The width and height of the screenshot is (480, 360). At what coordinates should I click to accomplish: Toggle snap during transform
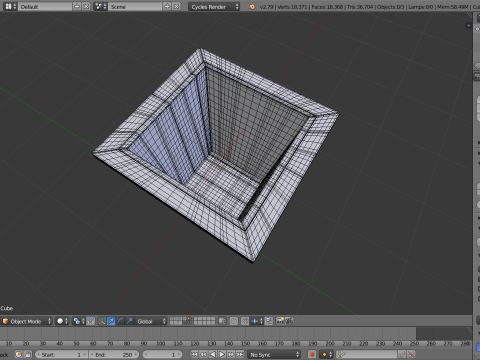click(245, 321)
